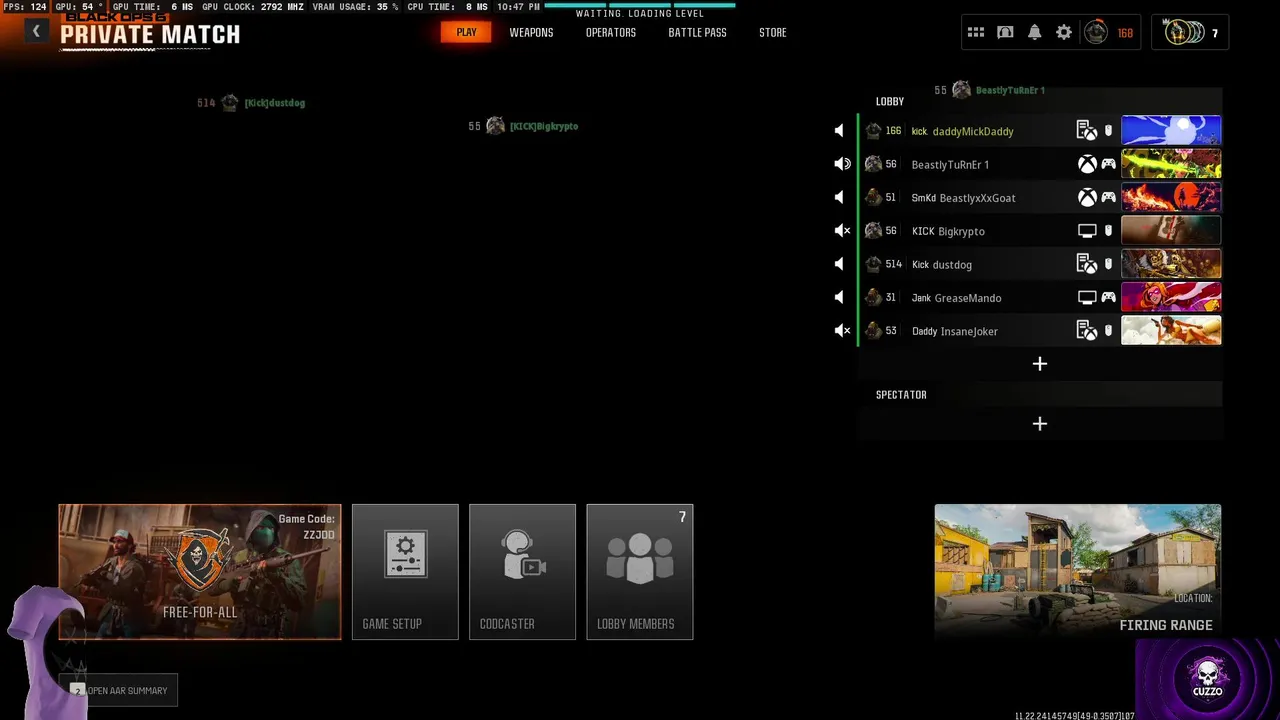Select player row kick daddyMickDaddy
The width and height of the screenshot is (1280, 720).
click(x=1040, y=131)
